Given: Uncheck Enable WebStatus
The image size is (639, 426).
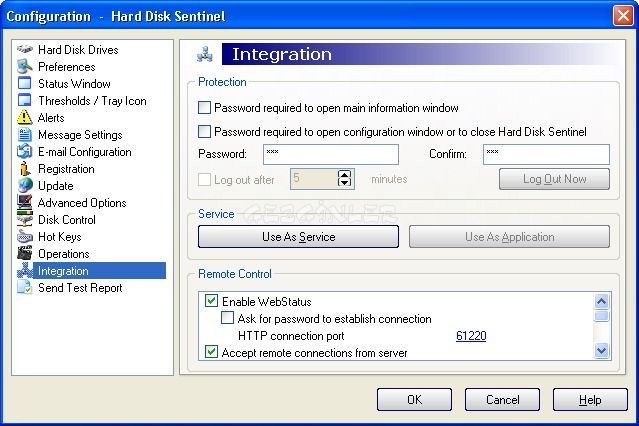Looking at the screenshot, I should click(x=211, y=301).
